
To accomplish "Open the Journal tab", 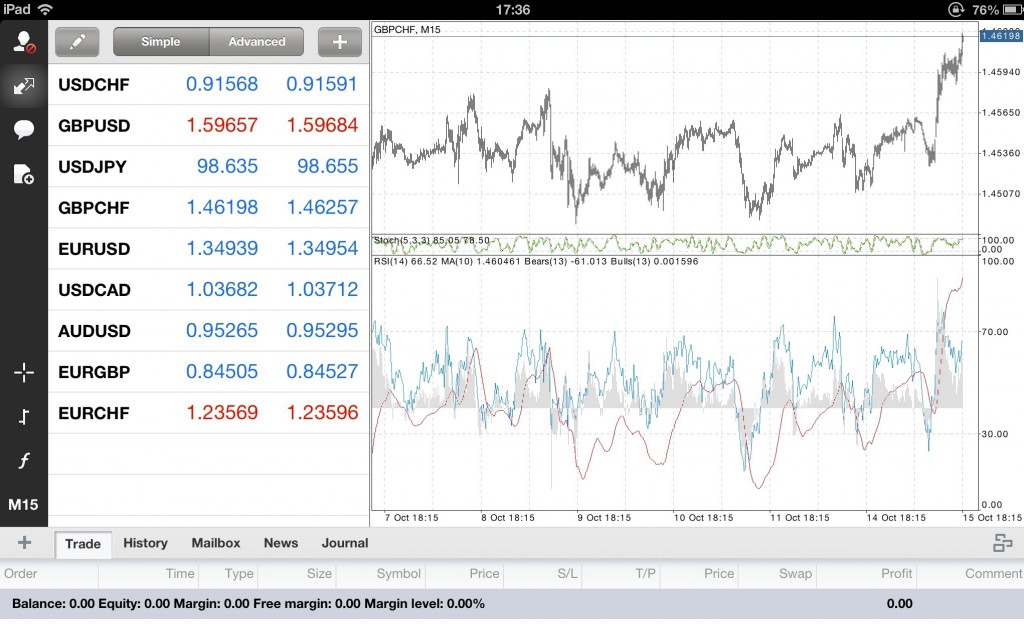I will pos(345,543).
